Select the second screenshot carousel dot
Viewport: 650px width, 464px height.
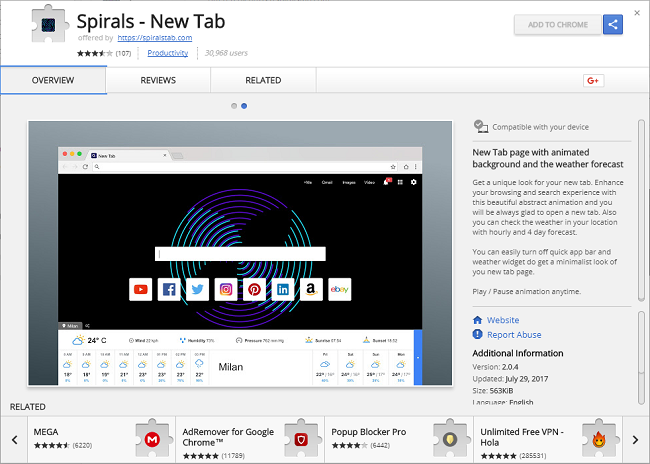point(244,105)
